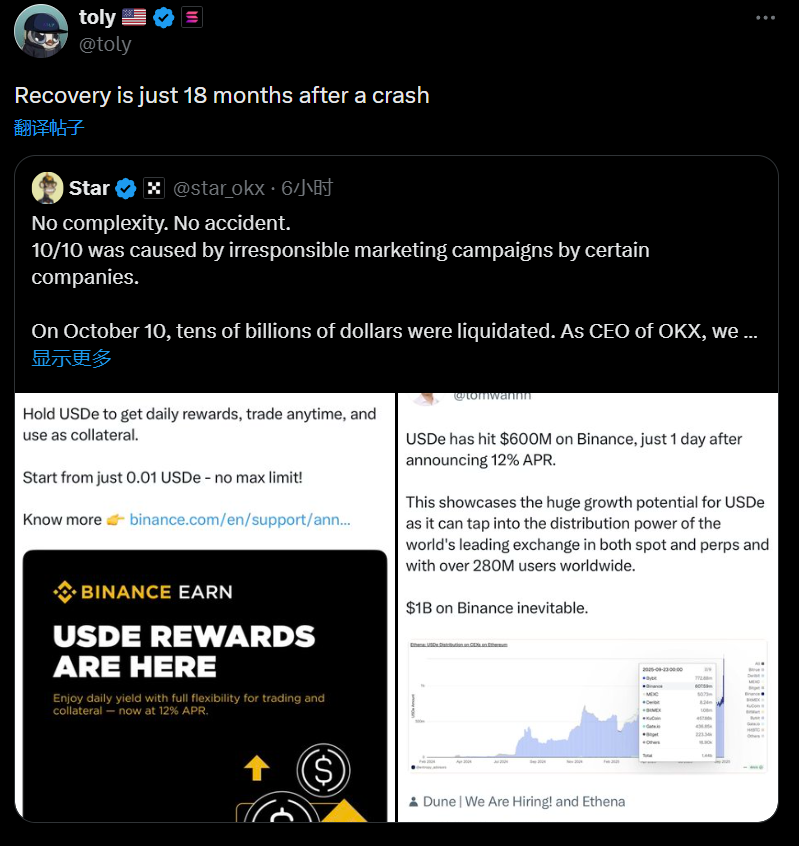Viewport: 799px width, 846px height.
Task: Click the @star_okx handle
Action: (x=218, y=188)
